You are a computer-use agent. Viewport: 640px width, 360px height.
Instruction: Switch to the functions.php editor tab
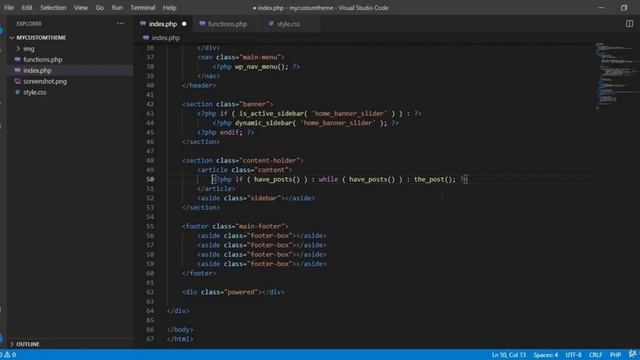[x=224, y=24]
